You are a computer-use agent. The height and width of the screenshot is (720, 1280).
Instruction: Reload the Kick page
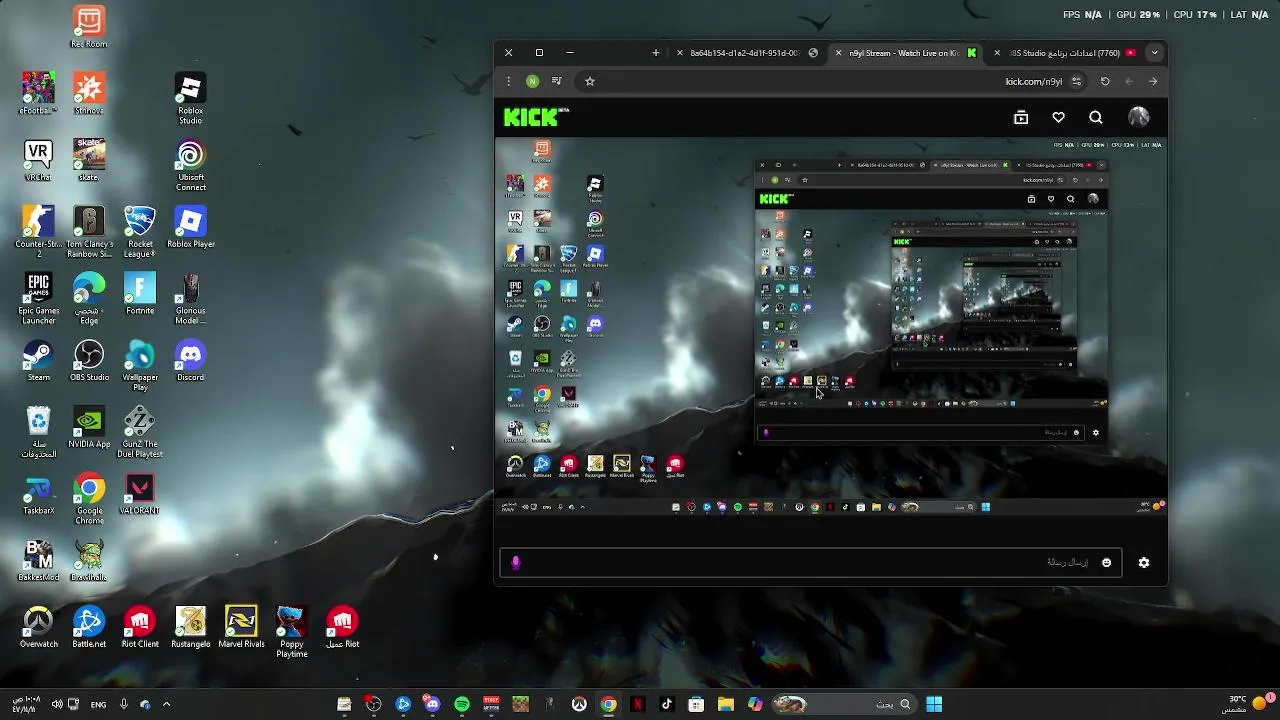tap(1105, 81)
